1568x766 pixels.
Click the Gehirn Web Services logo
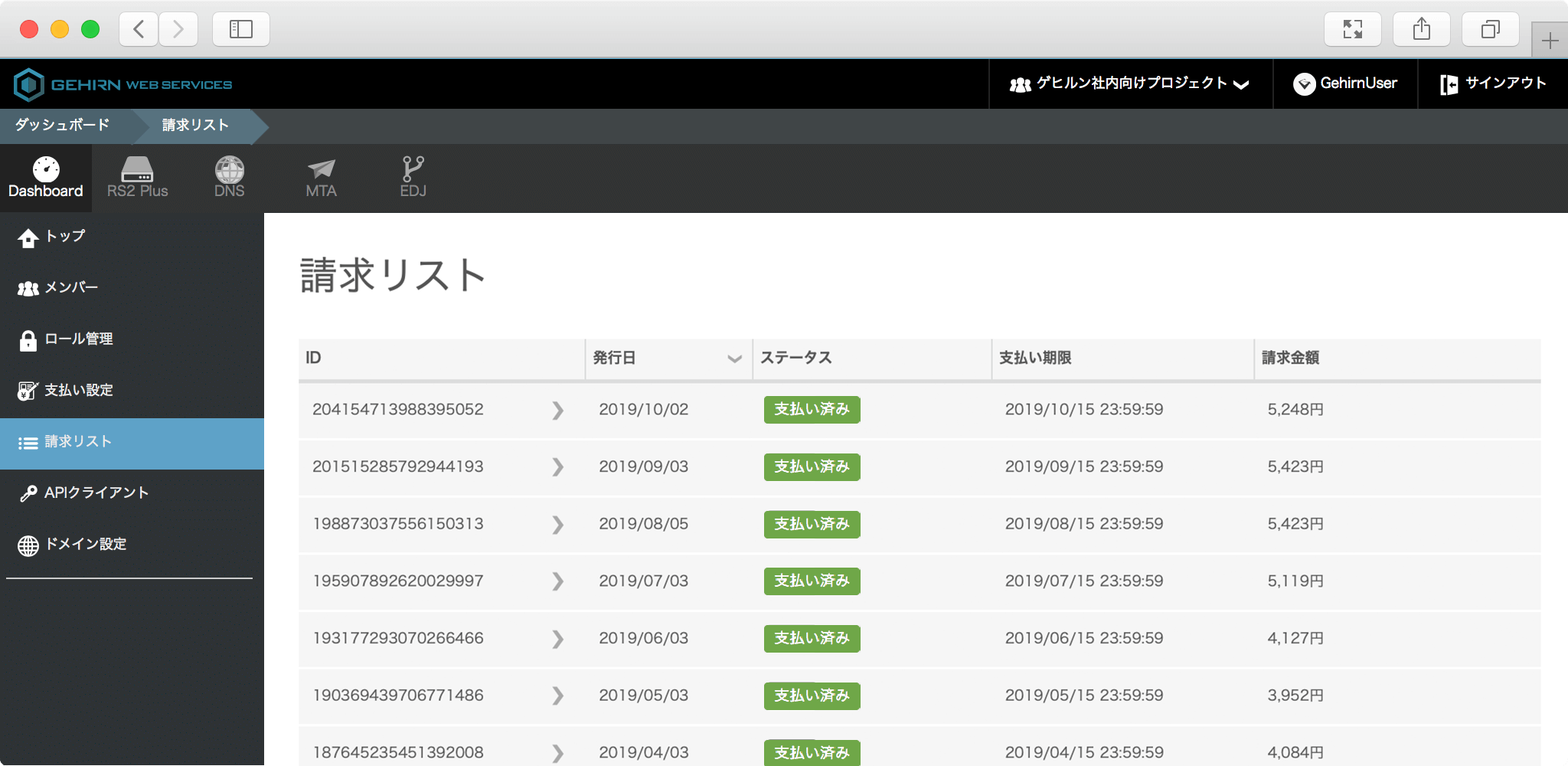click(x=123, y=84)
